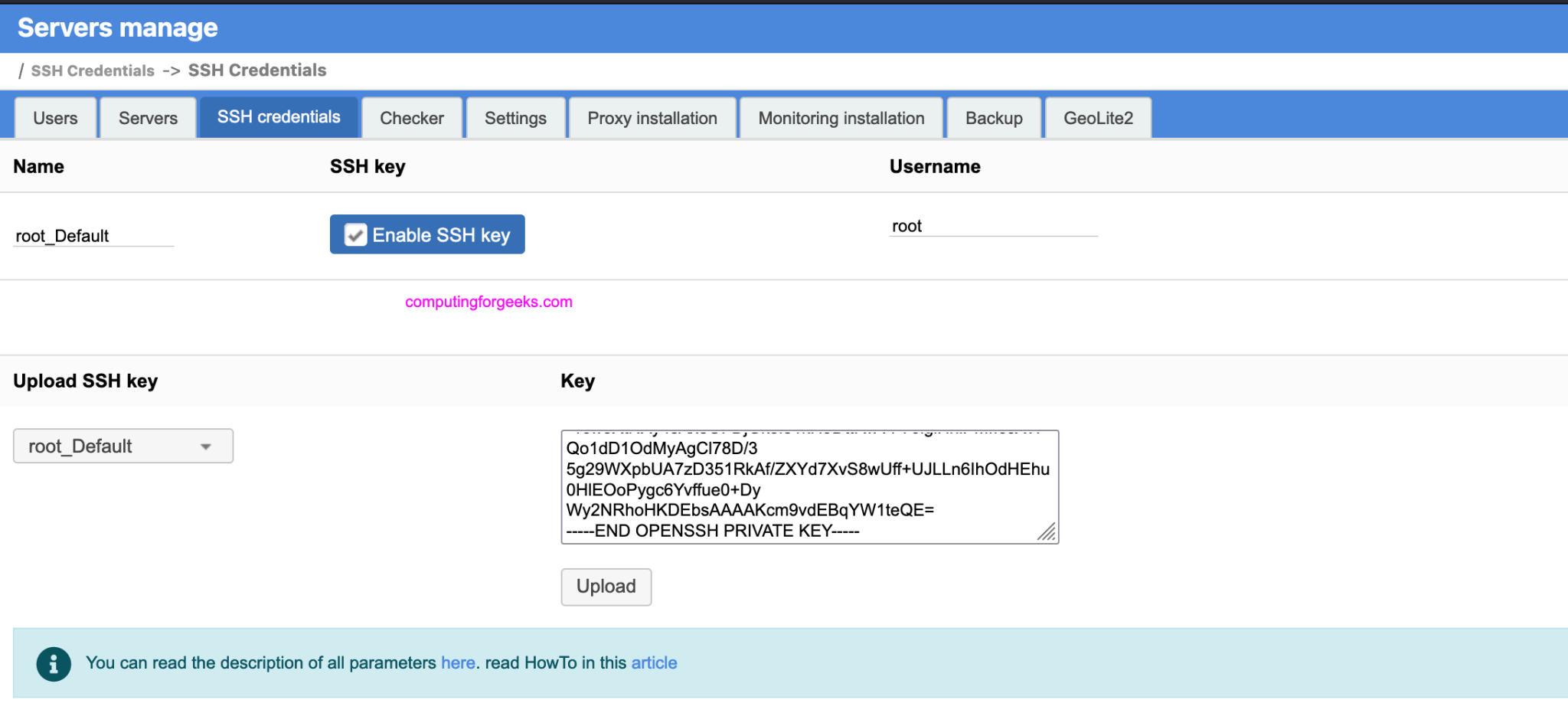The image size is (1568, 726).
Task: Open the Monitoring installation tab
Action: (840, 118)
